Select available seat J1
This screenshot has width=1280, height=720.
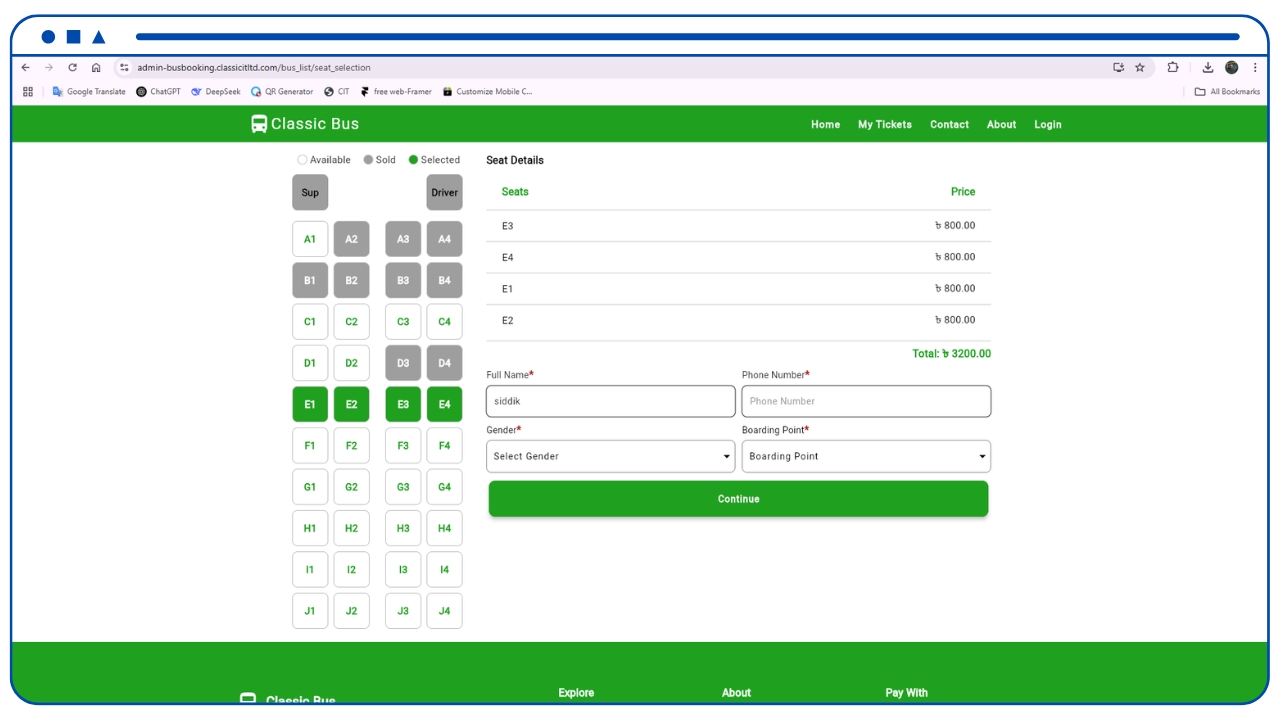tap(310, 611)
